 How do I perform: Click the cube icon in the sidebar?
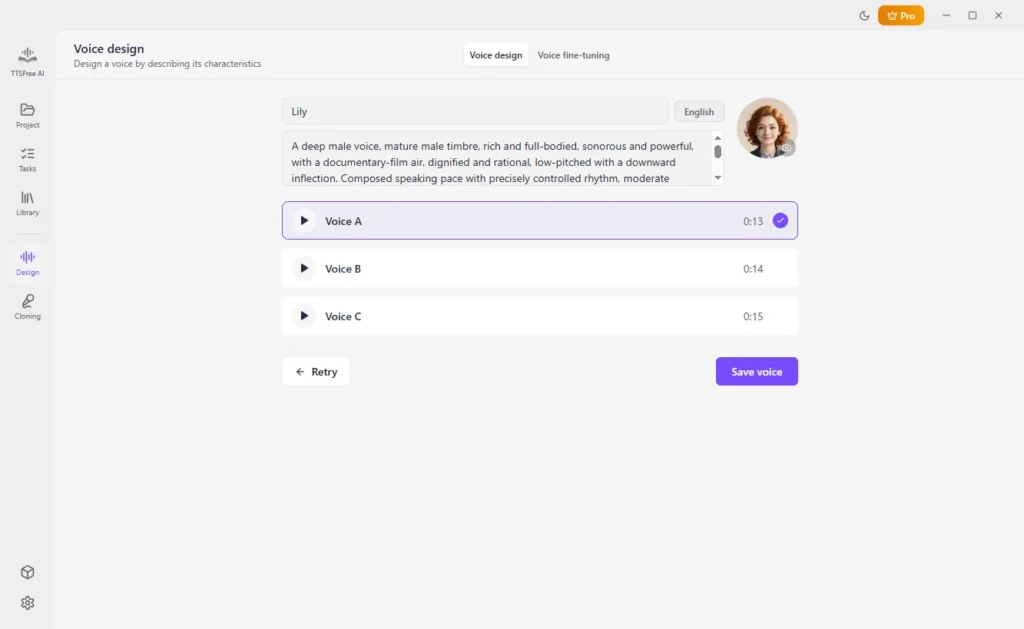[27, 572]
